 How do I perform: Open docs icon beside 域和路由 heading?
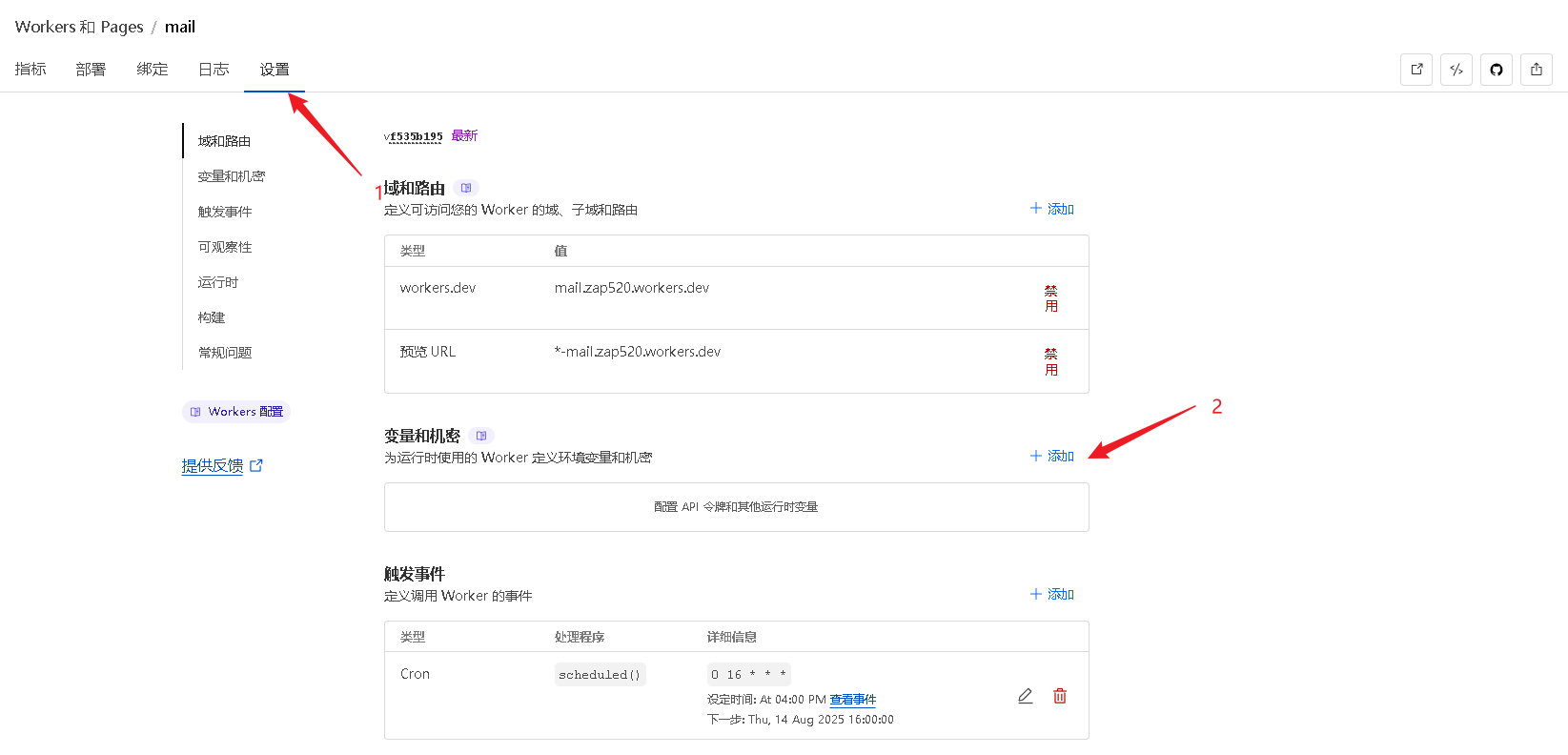(x=466, y=188)
